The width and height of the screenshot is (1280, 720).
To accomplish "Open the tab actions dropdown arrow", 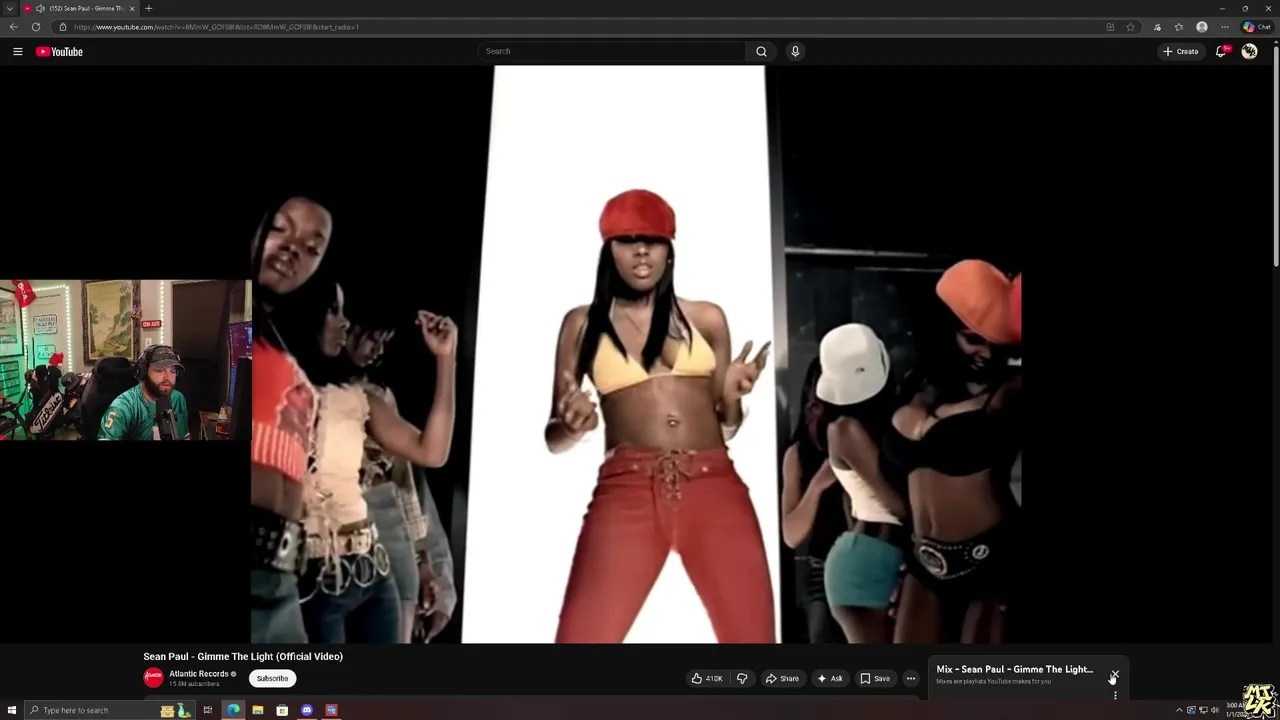I will pyautogui.click(x=9, y=8).
